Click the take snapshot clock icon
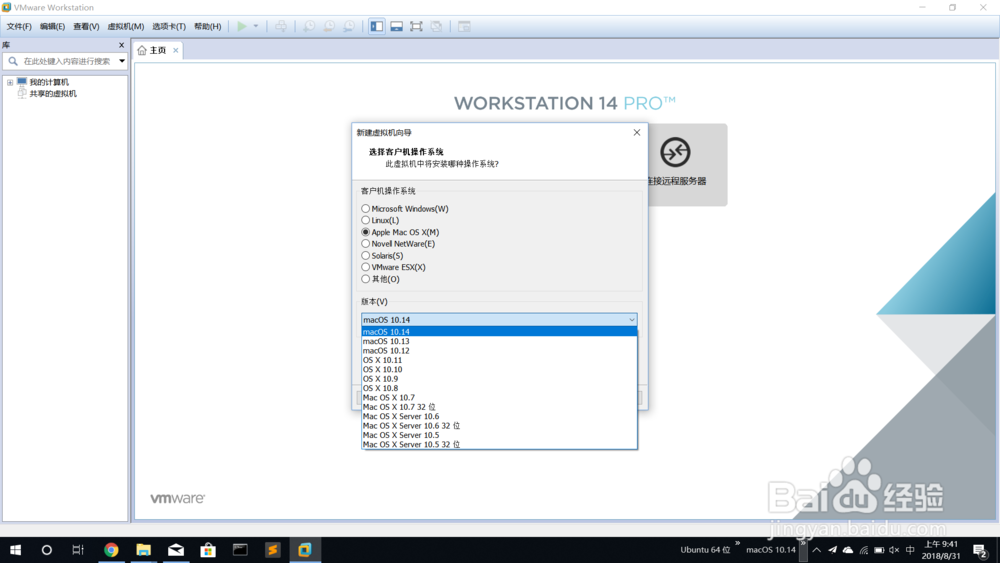 (x=309, y=26)
